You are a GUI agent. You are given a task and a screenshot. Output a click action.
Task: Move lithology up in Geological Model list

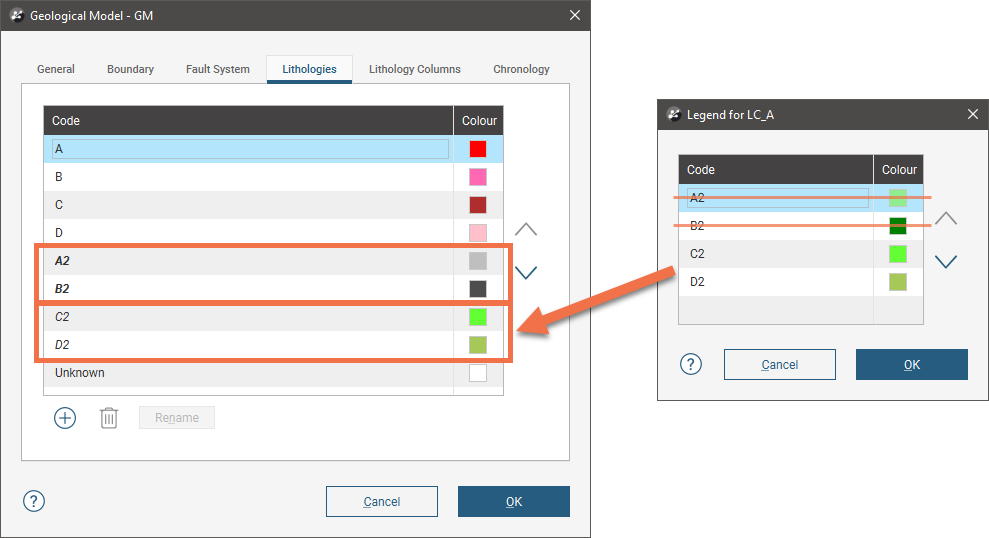[x=526, y=229]
